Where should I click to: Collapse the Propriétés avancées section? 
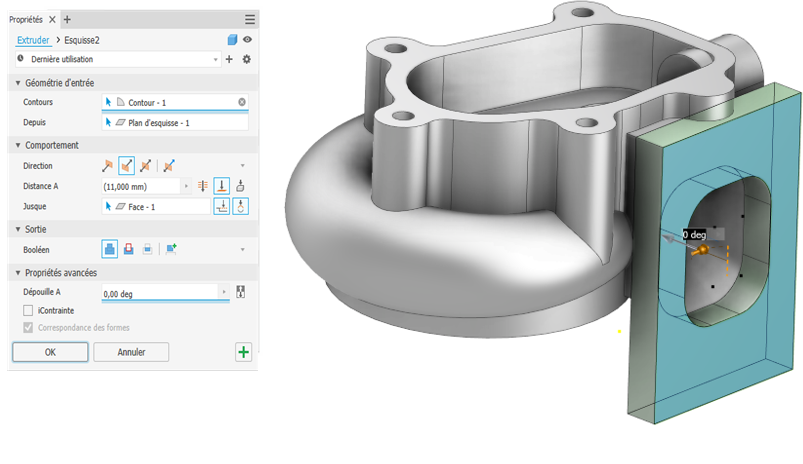tap(18, 273)
